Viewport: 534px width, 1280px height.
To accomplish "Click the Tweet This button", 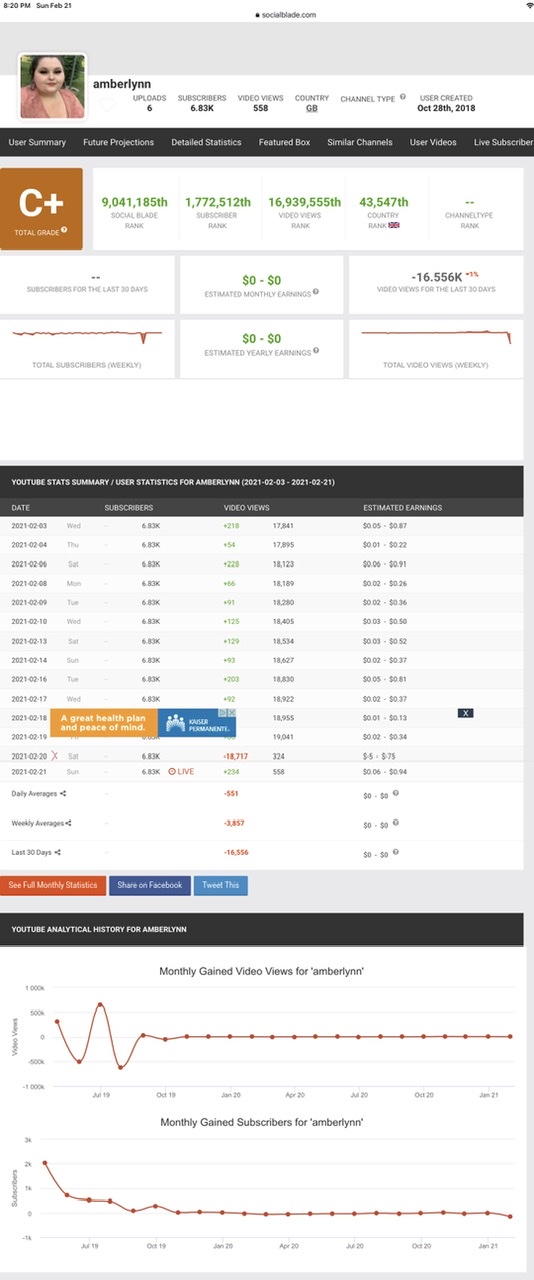I will click(221, 885).
